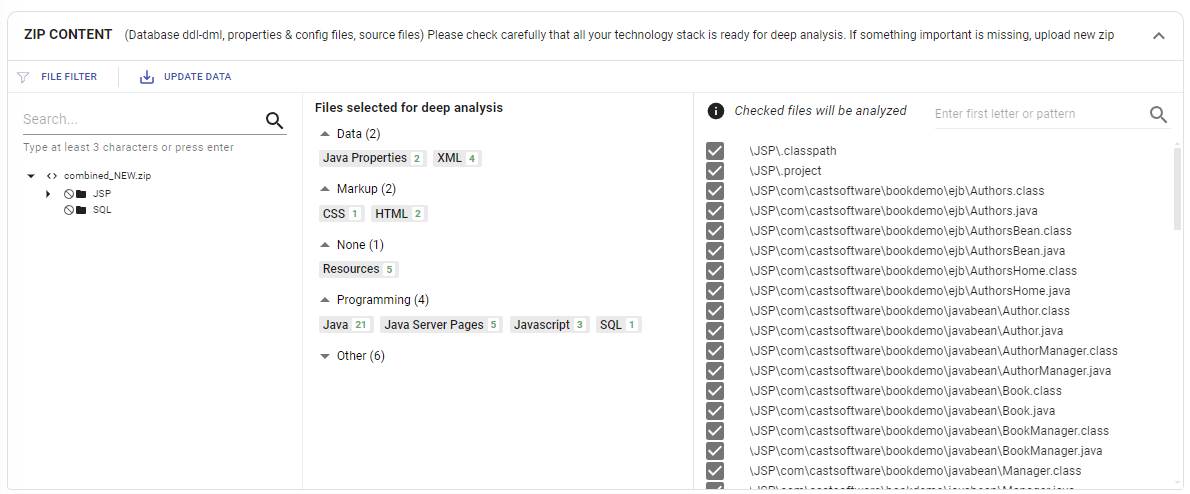Expand the JSP folder tree arrow
Screen dimensions: 1190x494
(x=49, y=194)
